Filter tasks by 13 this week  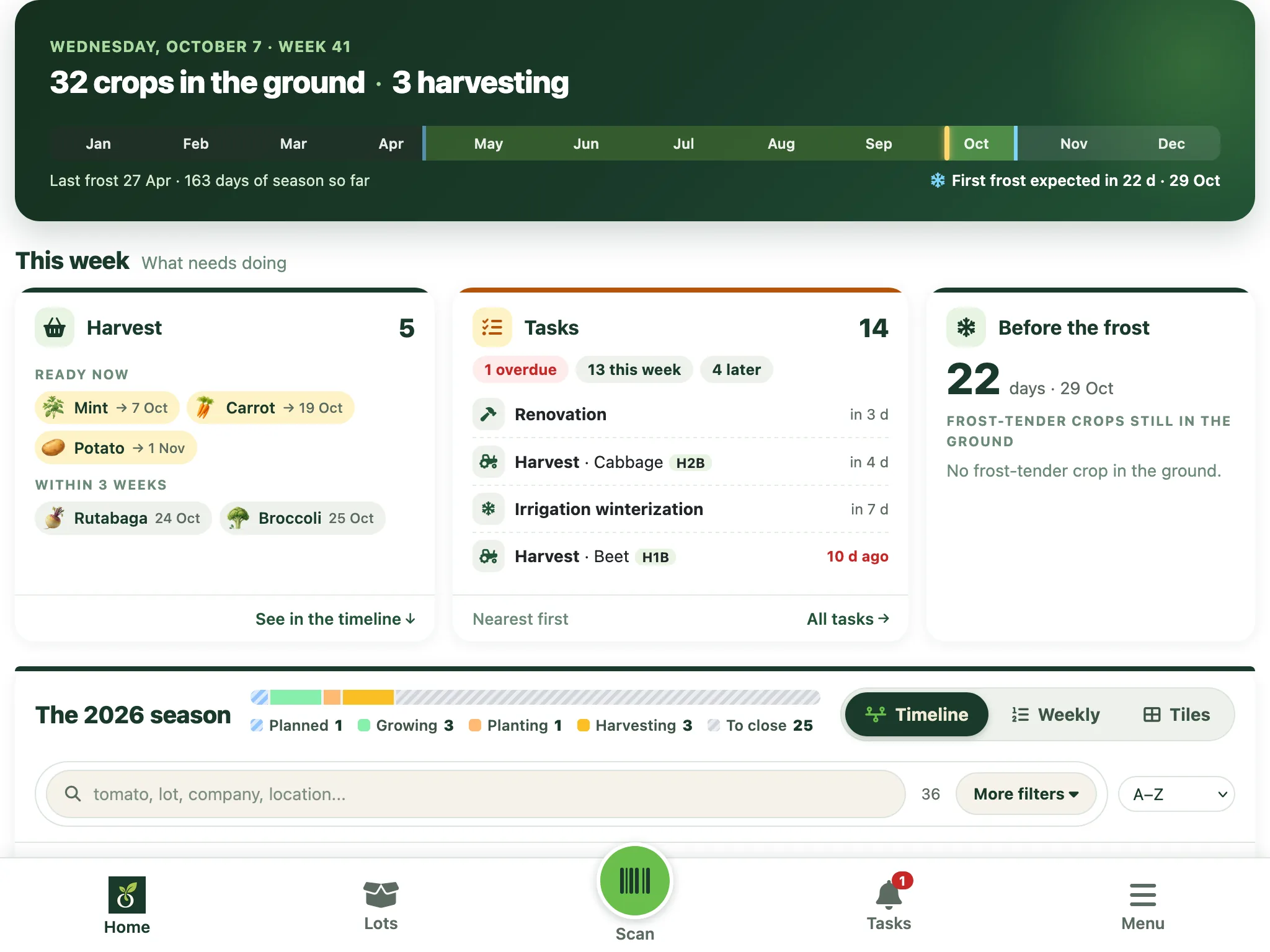pyautogui.click(x=634, y=369)
